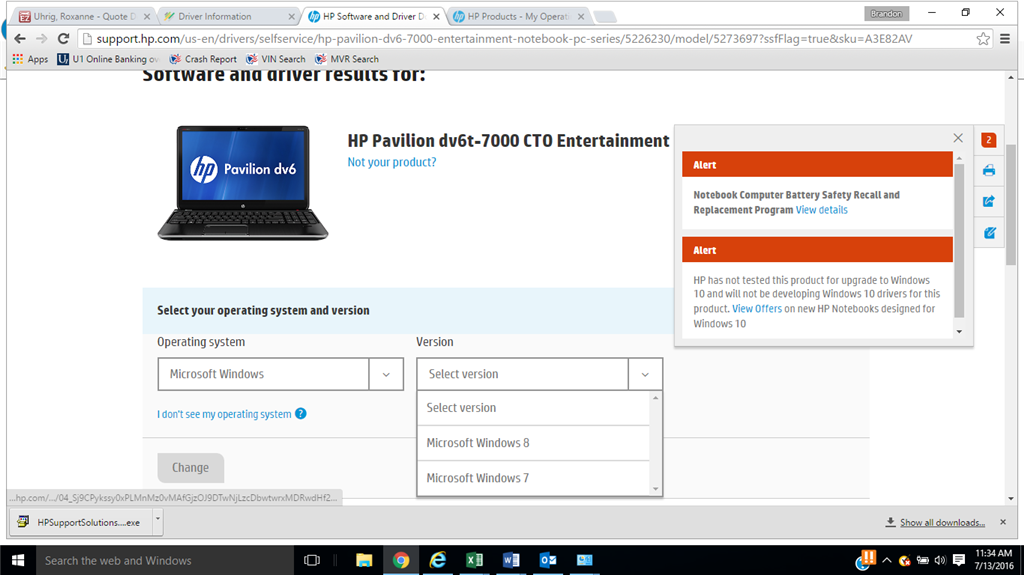Open Crash Report bookmark
The image size is (1024, 575).
tap(203, 59)
